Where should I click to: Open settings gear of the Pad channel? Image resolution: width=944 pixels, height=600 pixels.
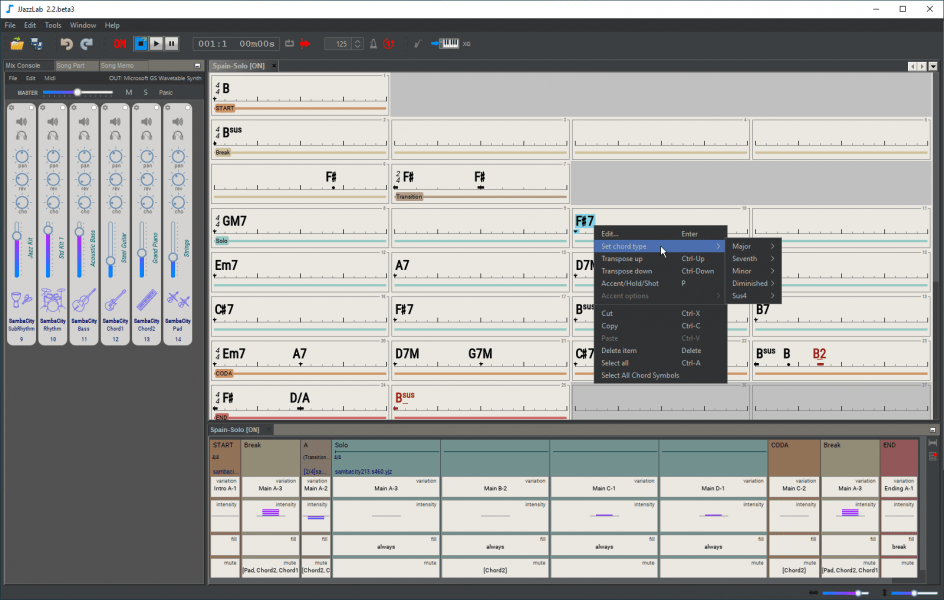168,108
